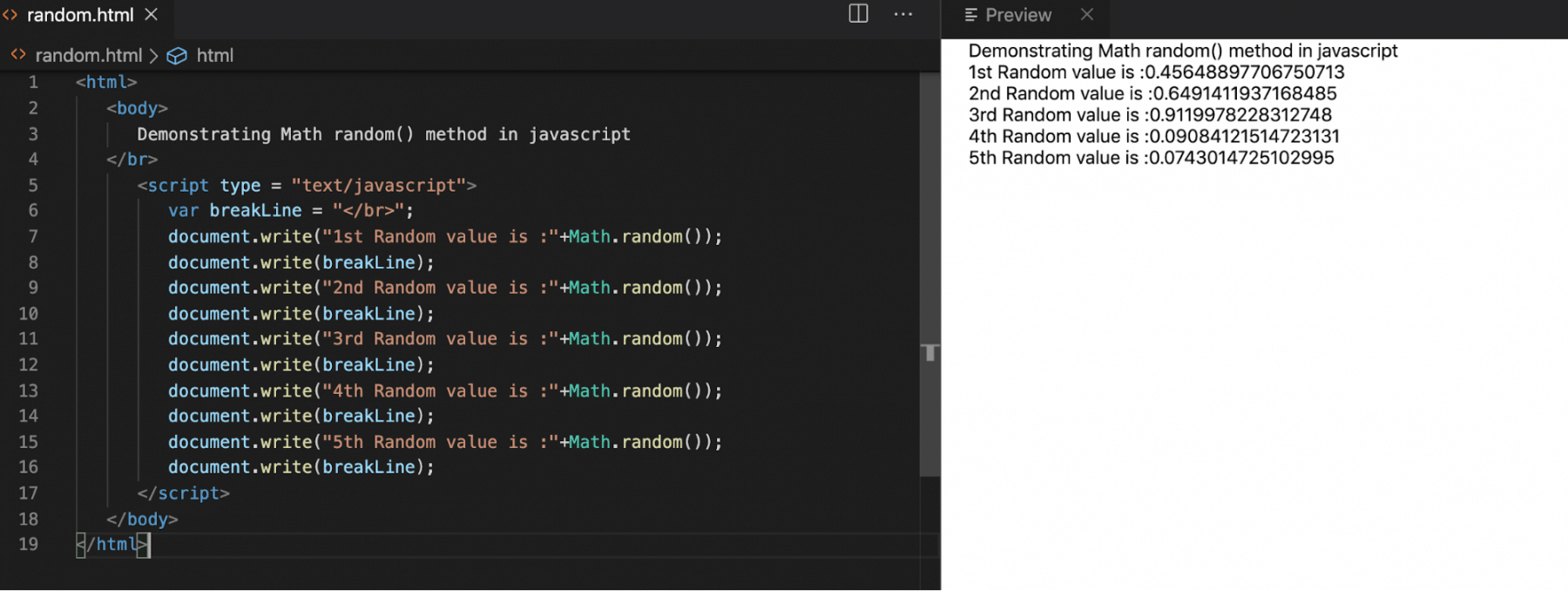The width and height of the screenshot is (1568, 591).
Task: Click the breakLine variable declaration on line 6
Action: [x=255, y=211]
